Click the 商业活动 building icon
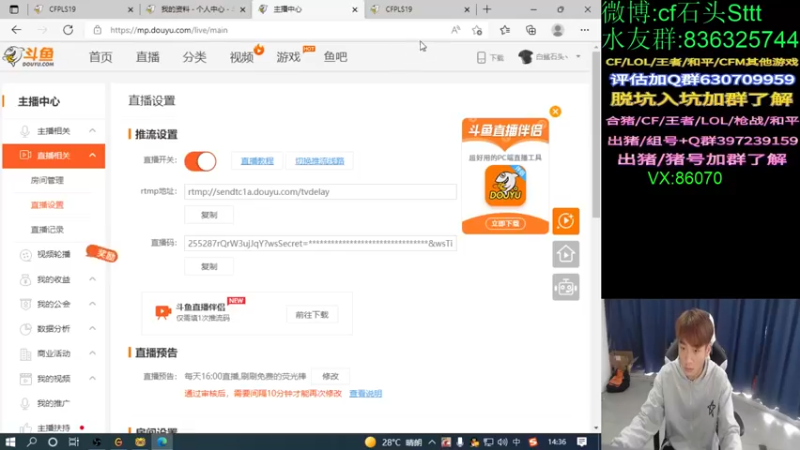 (x=25, y=354)
